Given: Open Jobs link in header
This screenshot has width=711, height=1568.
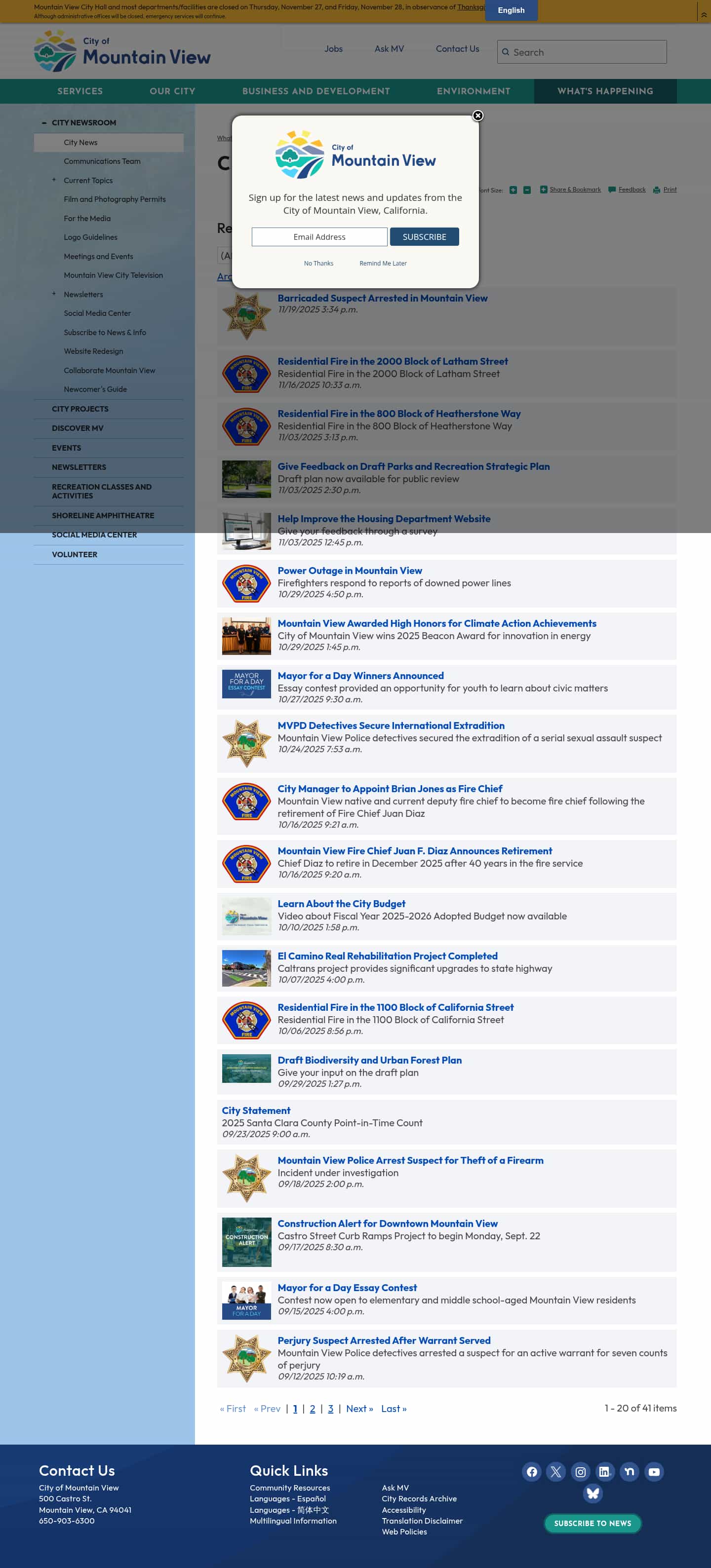Looking at the screenshot, I should click(x=334, y=49).
